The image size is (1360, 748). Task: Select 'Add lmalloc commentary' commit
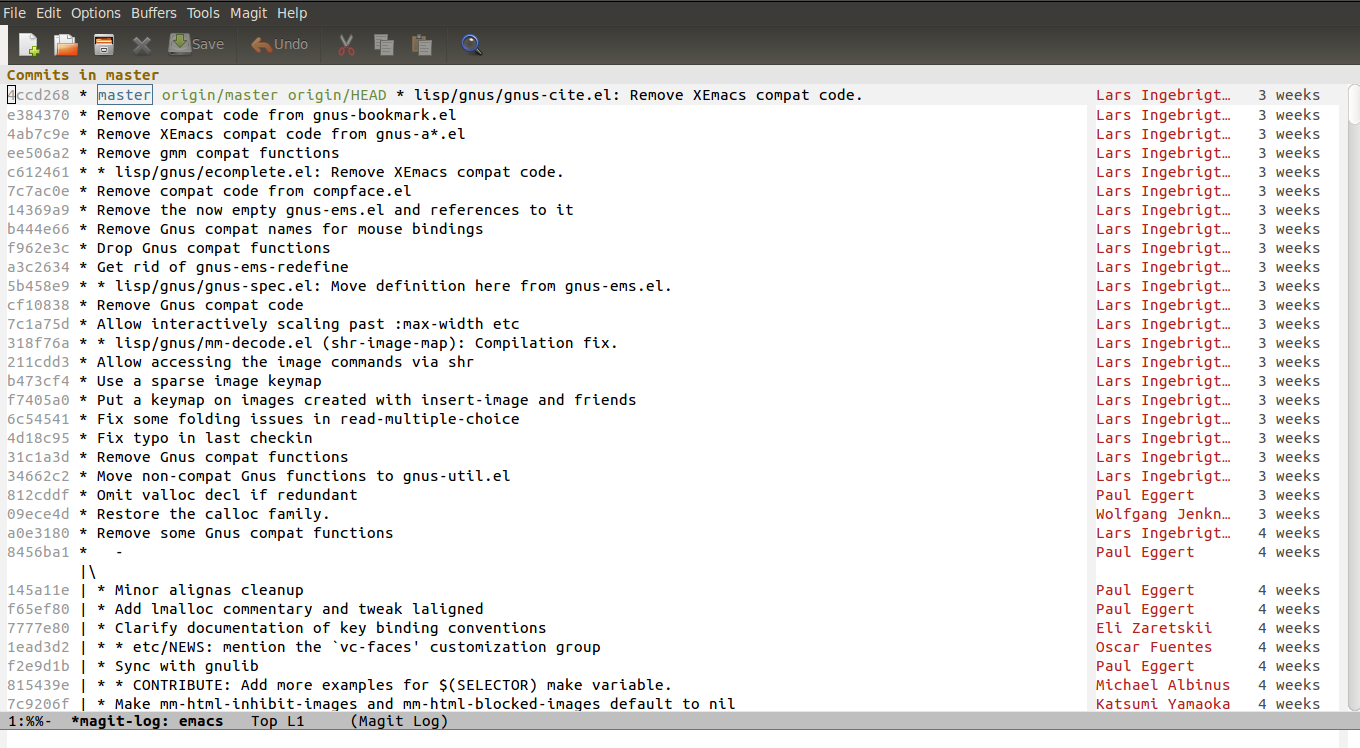[299, 609]
